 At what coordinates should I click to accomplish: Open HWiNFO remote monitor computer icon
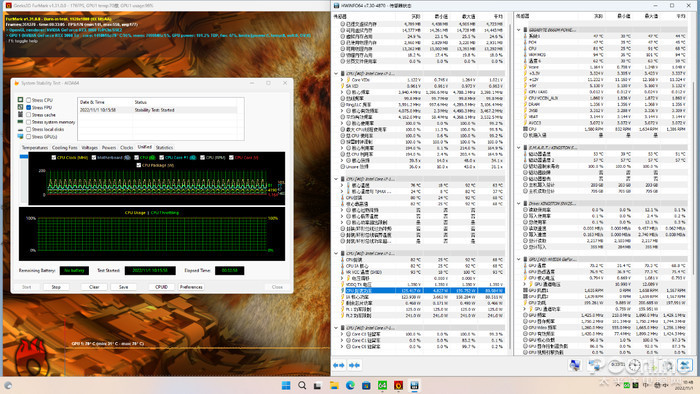pyautogui.click(x=575, y=365)
